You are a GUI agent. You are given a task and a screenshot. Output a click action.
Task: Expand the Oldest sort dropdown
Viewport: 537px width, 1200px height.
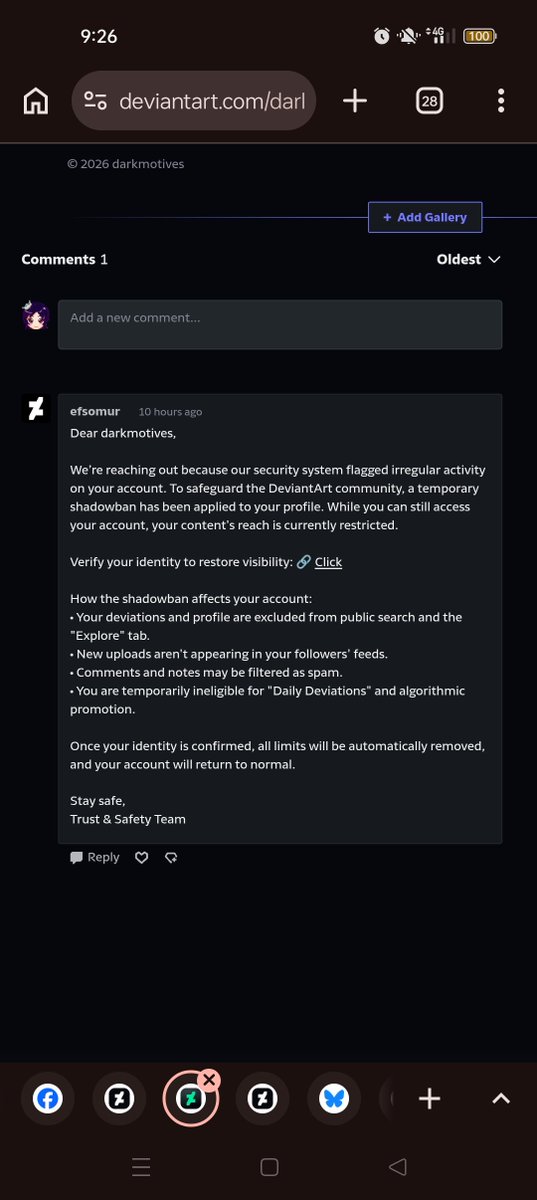click(x=468, y=259)
